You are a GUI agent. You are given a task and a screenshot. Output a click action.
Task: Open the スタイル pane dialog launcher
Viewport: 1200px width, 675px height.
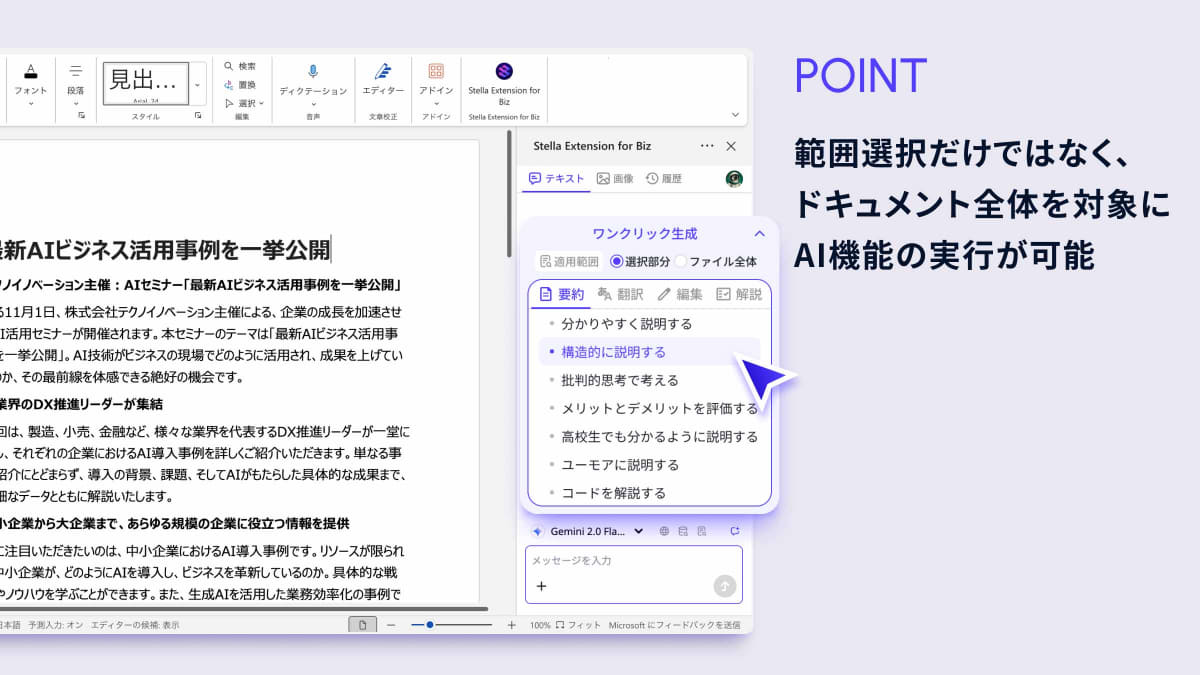[198, 116]
